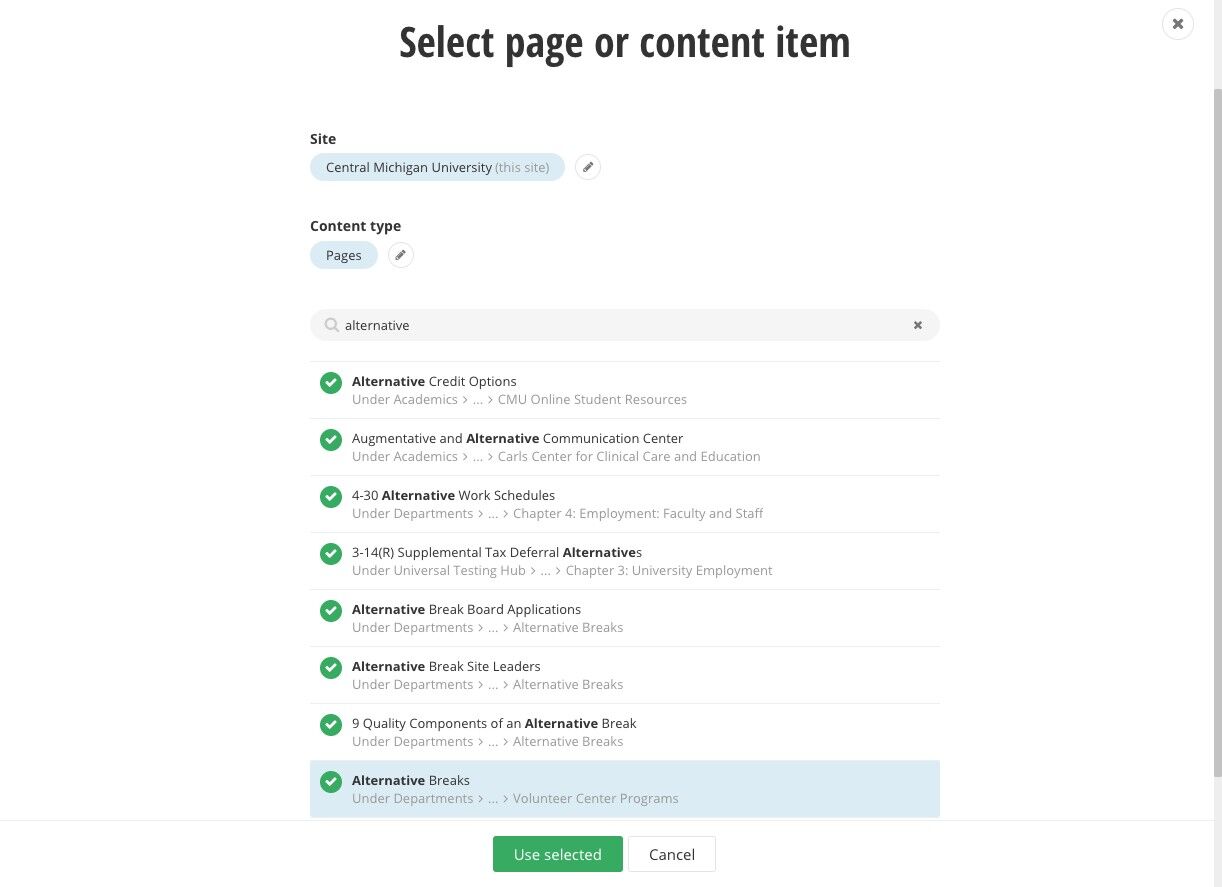Select the highlighted Alternative Breaks page
Image resolution: width=1222 pixels, height=887 pixels.
[x=625, y=789]
